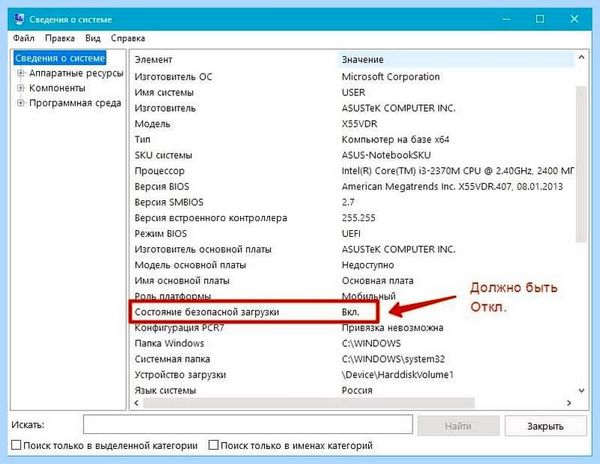Close the Сведения о системе window

574,19
